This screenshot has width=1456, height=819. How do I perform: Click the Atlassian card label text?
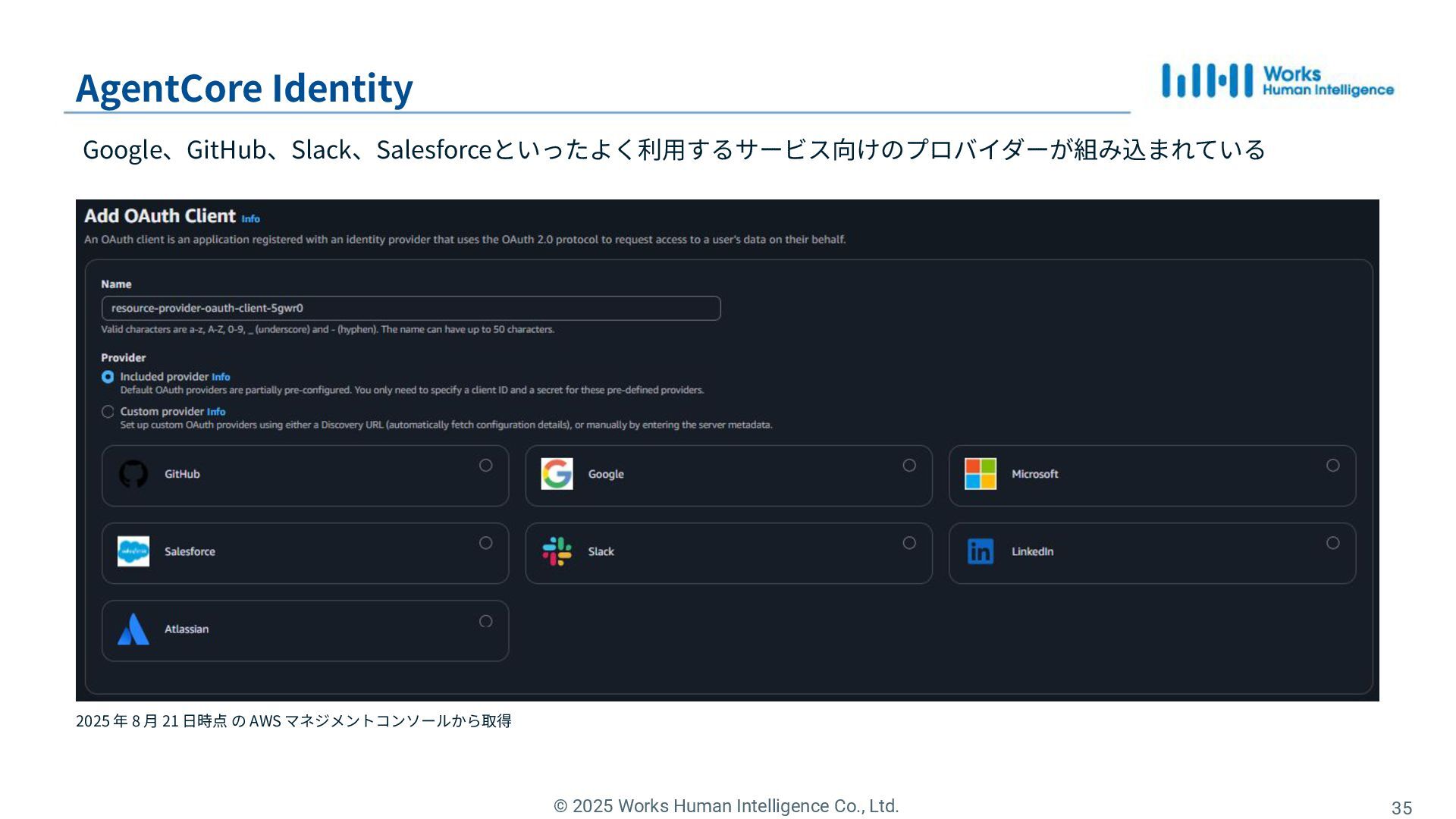coord(187,629)
